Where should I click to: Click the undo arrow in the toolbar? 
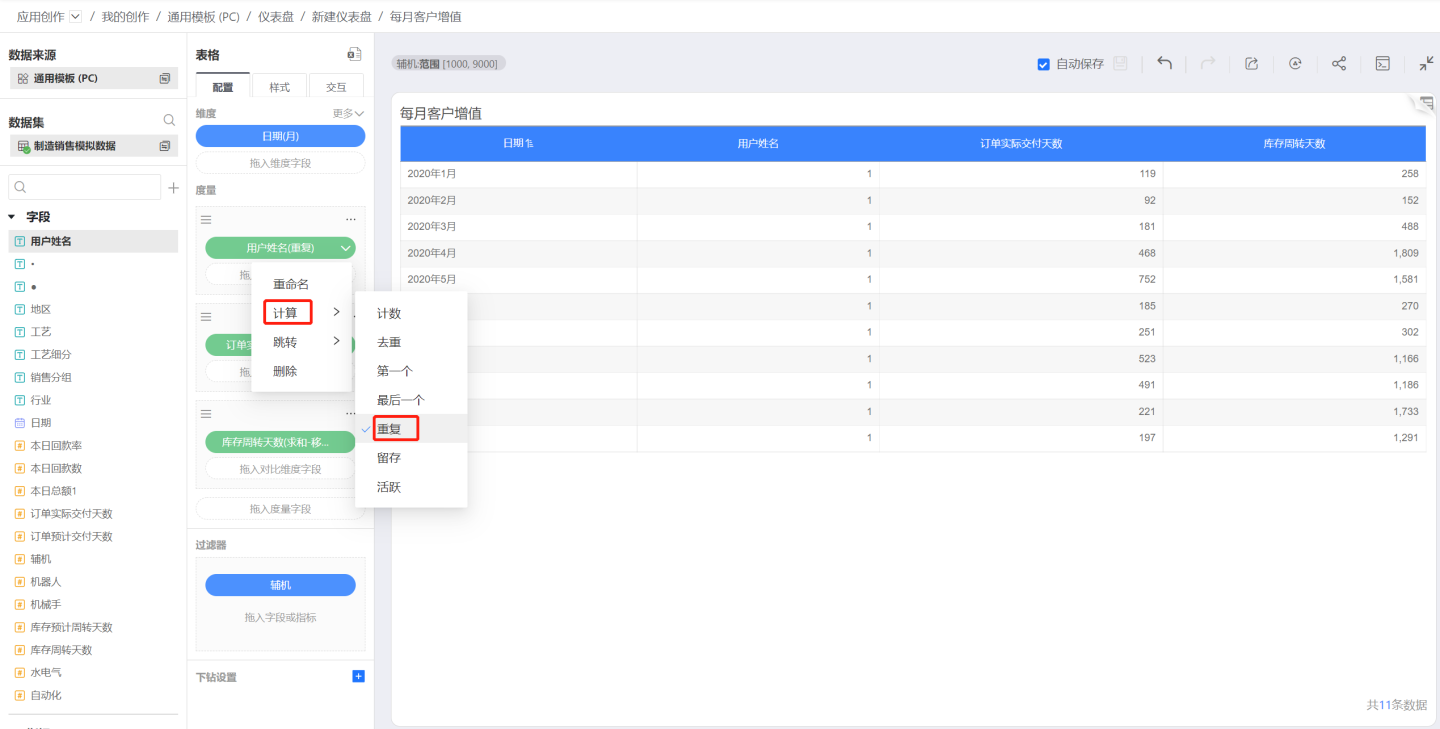click(x=1164, y=63)
